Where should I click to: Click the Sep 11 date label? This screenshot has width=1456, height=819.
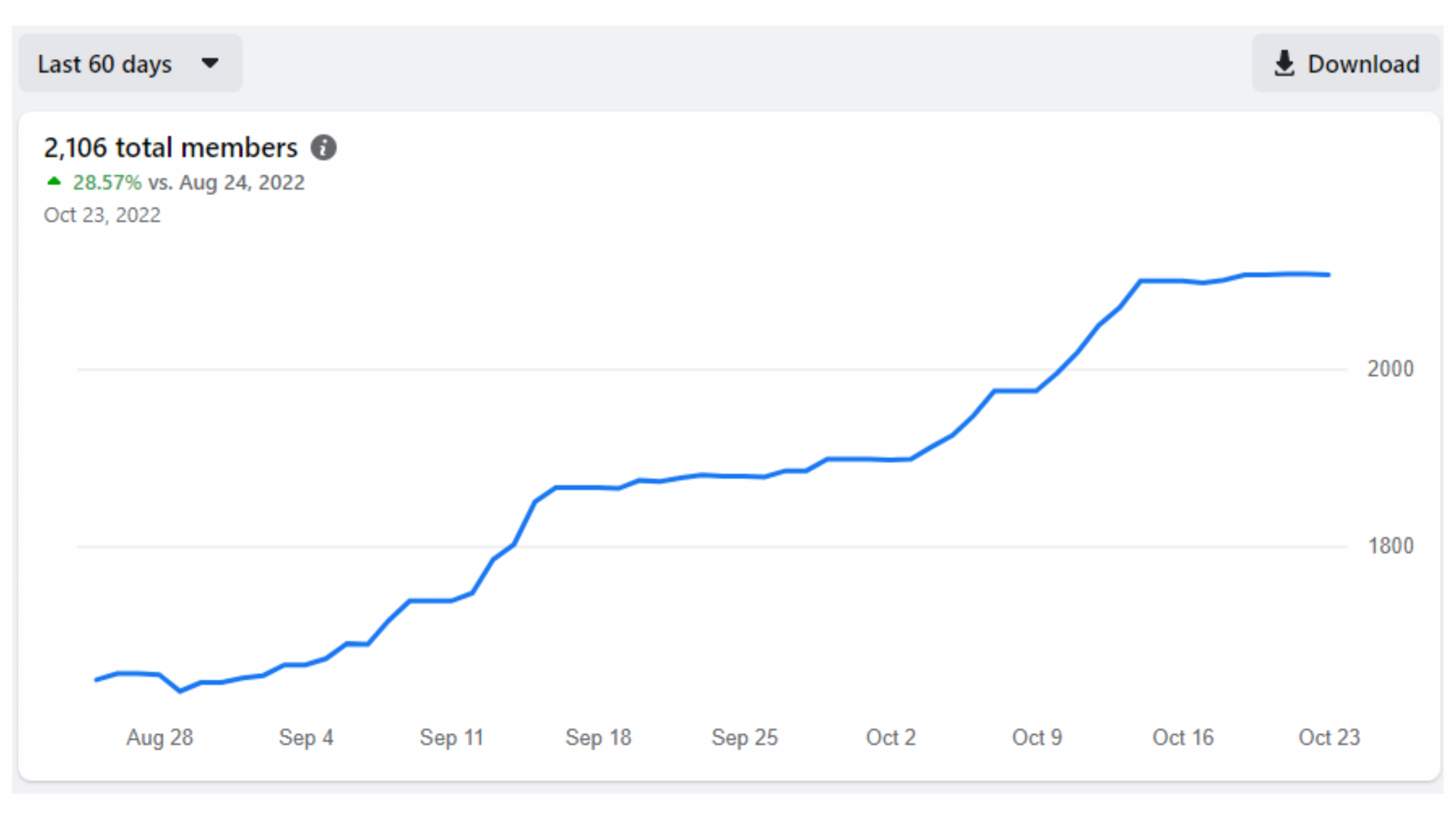[x=452, y=737]
